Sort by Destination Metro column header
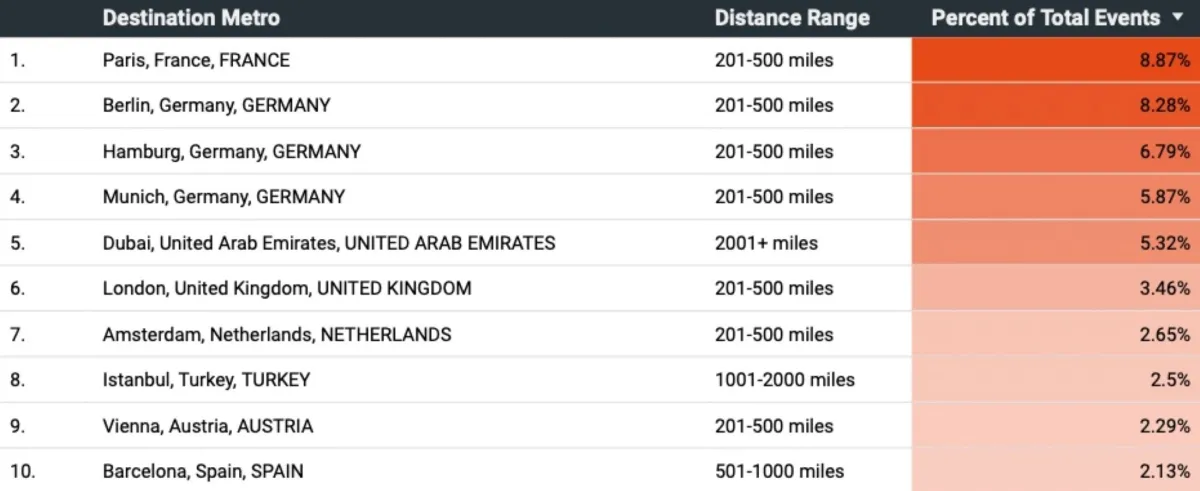Viewport: 1200px width, 491px height. [191, 18]
